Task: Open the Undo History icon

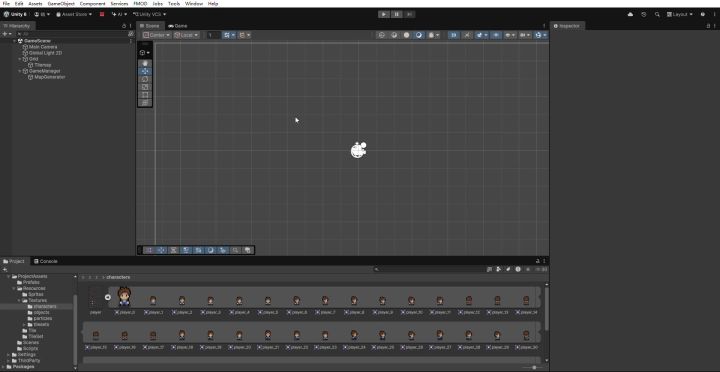Action: [644, 14]
